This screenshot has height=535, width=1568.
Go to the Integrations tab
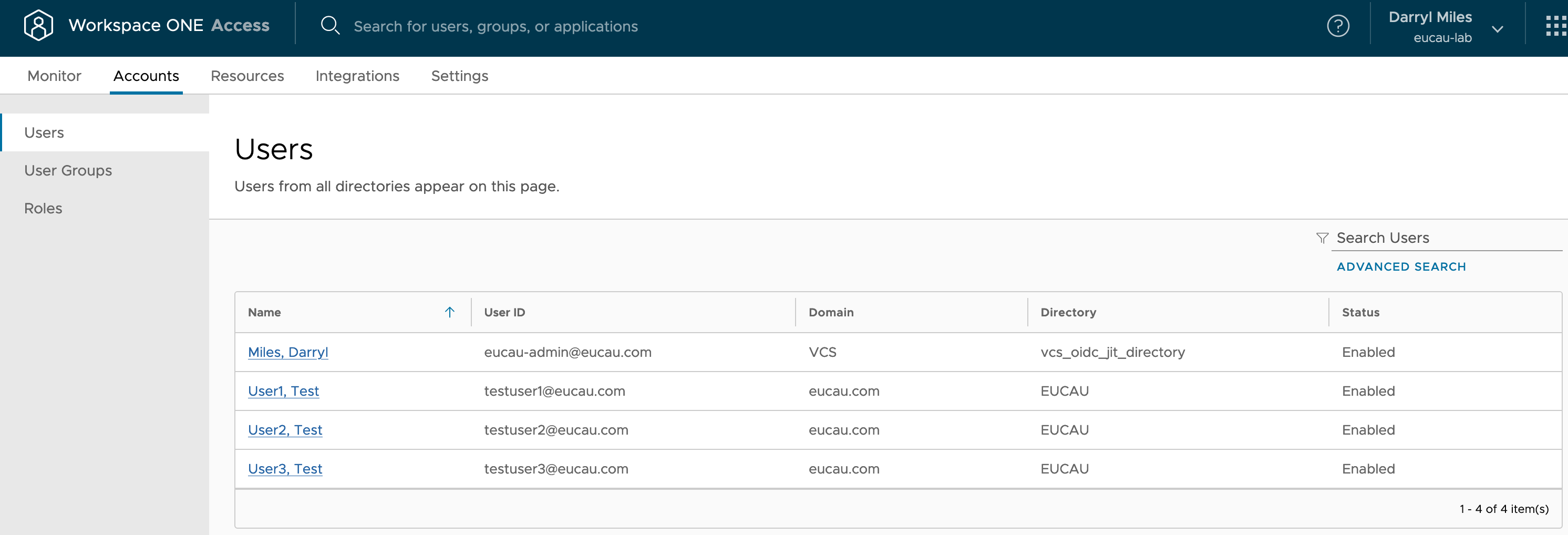357,76
